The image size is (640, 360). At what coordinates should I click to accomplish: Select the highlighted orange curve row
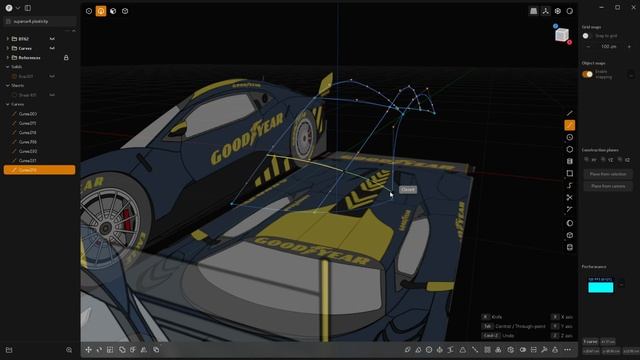[40, 170]
